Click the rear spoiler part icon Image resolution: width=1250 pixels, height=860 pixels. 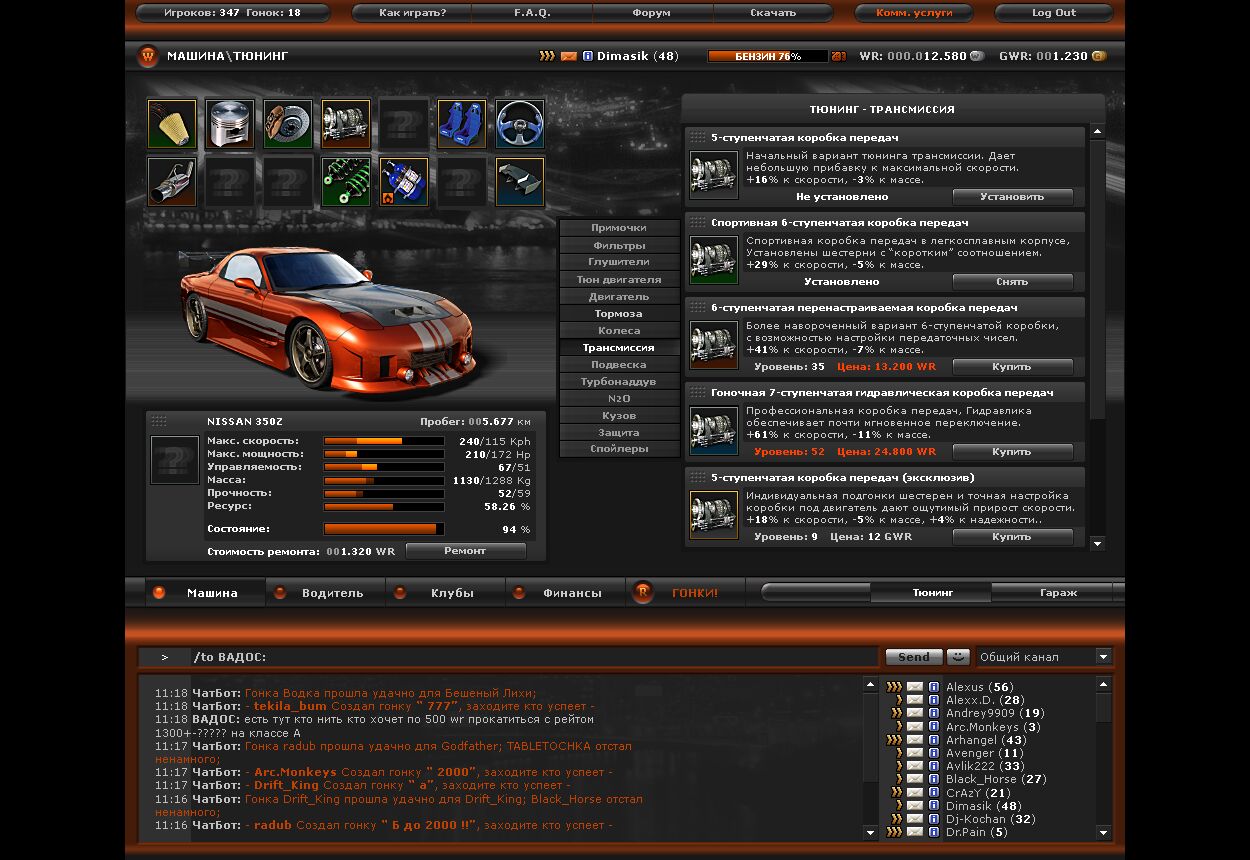[520, 182]
